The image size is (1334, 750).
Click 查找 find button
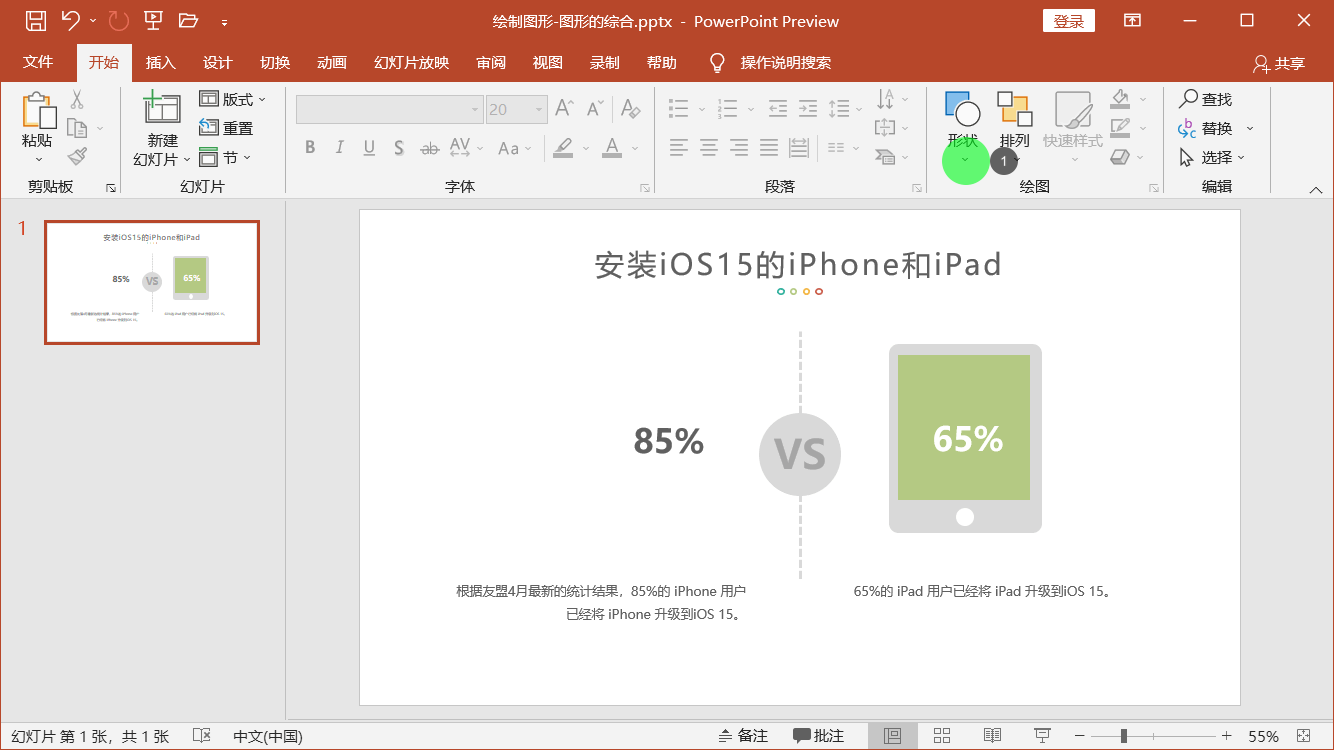pyautogui.click(x=1205, y=99)
